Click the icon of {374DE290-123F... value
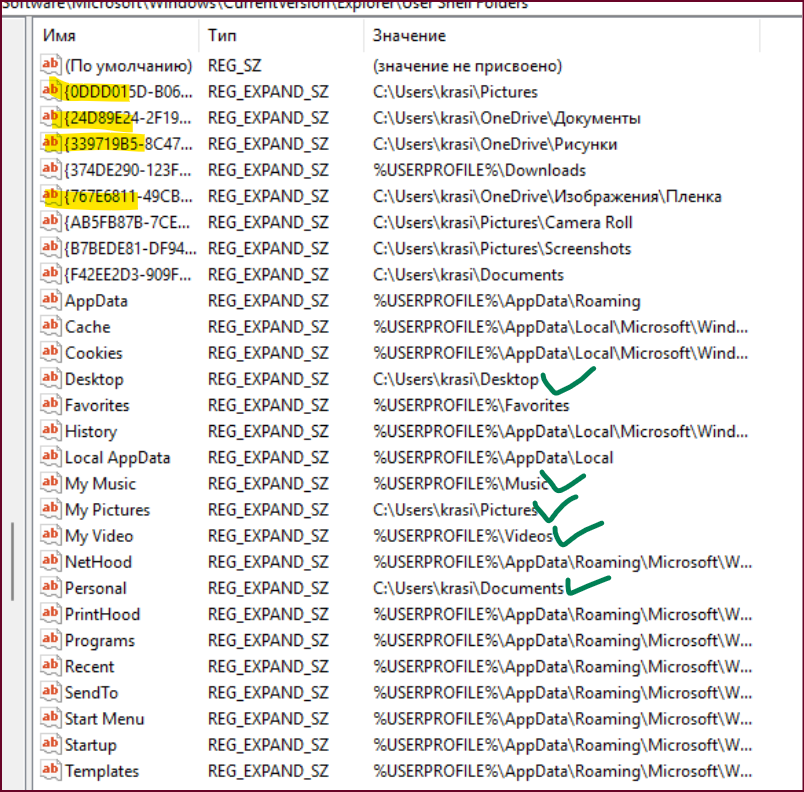 point(50,170)
